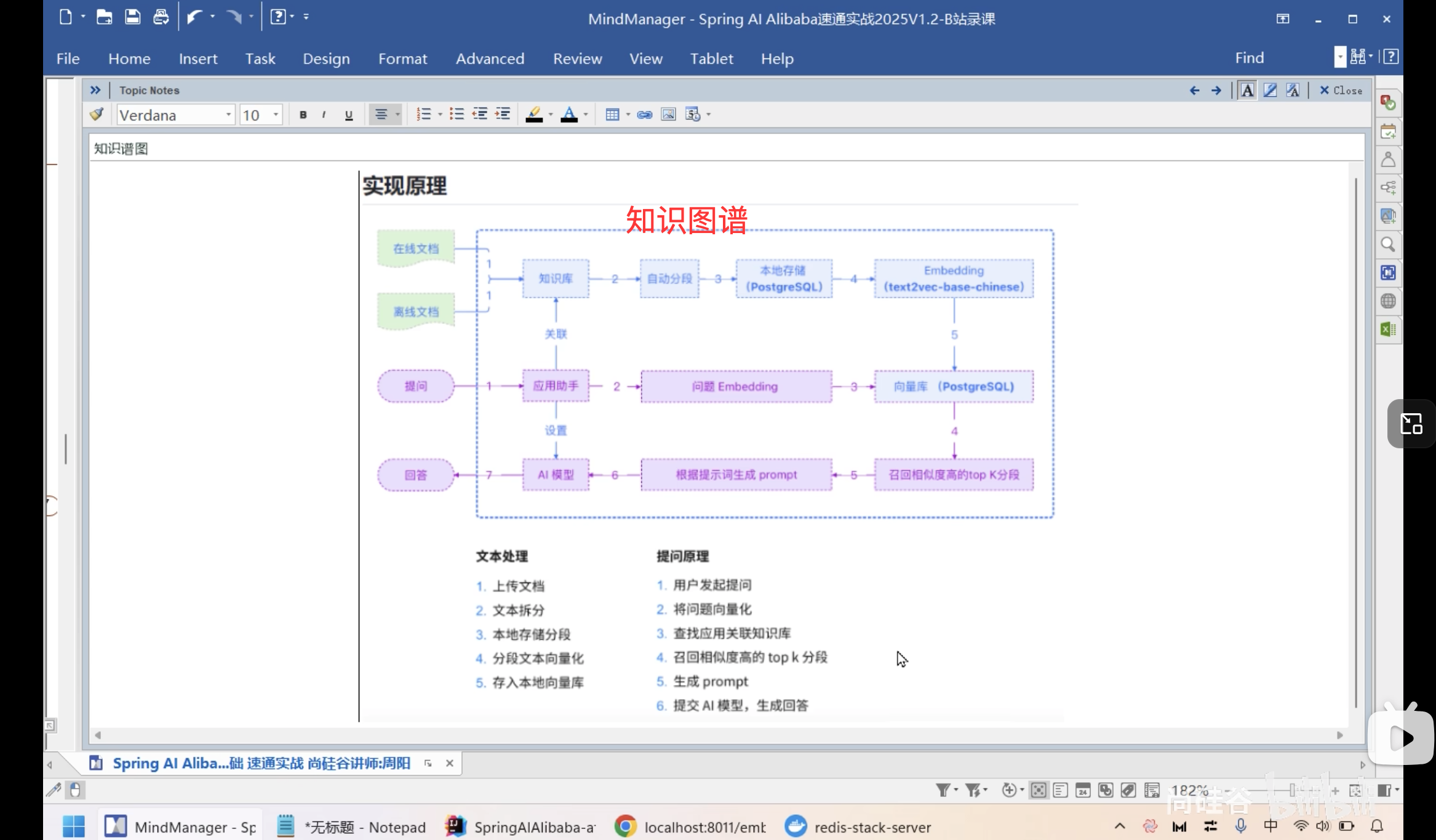The height and width of the screenshot is (840, 1436).
Task: Open the task calendar icon in right sidebar
Action: tap(1388, 131)
